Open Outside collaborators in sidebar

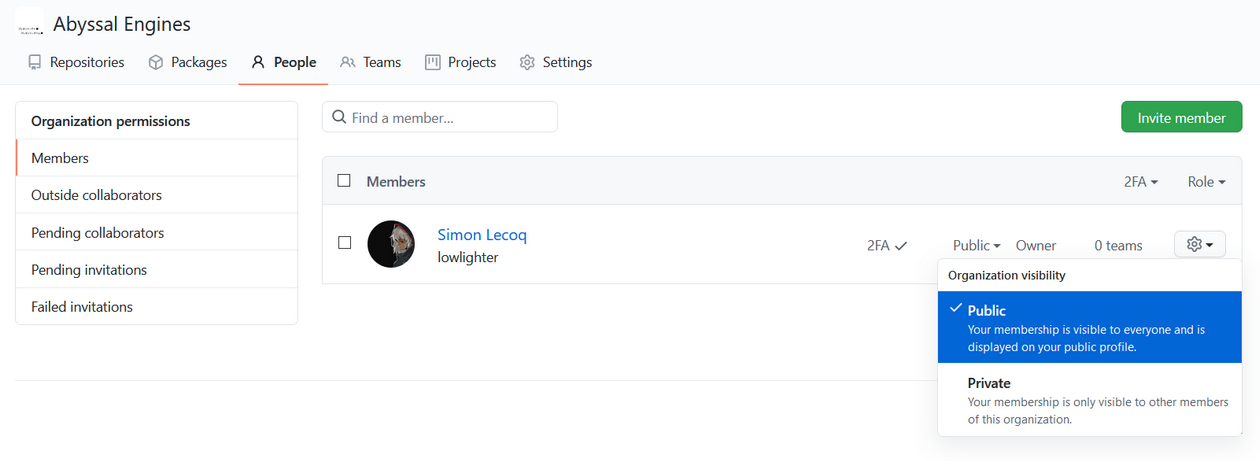click(96, 195)
